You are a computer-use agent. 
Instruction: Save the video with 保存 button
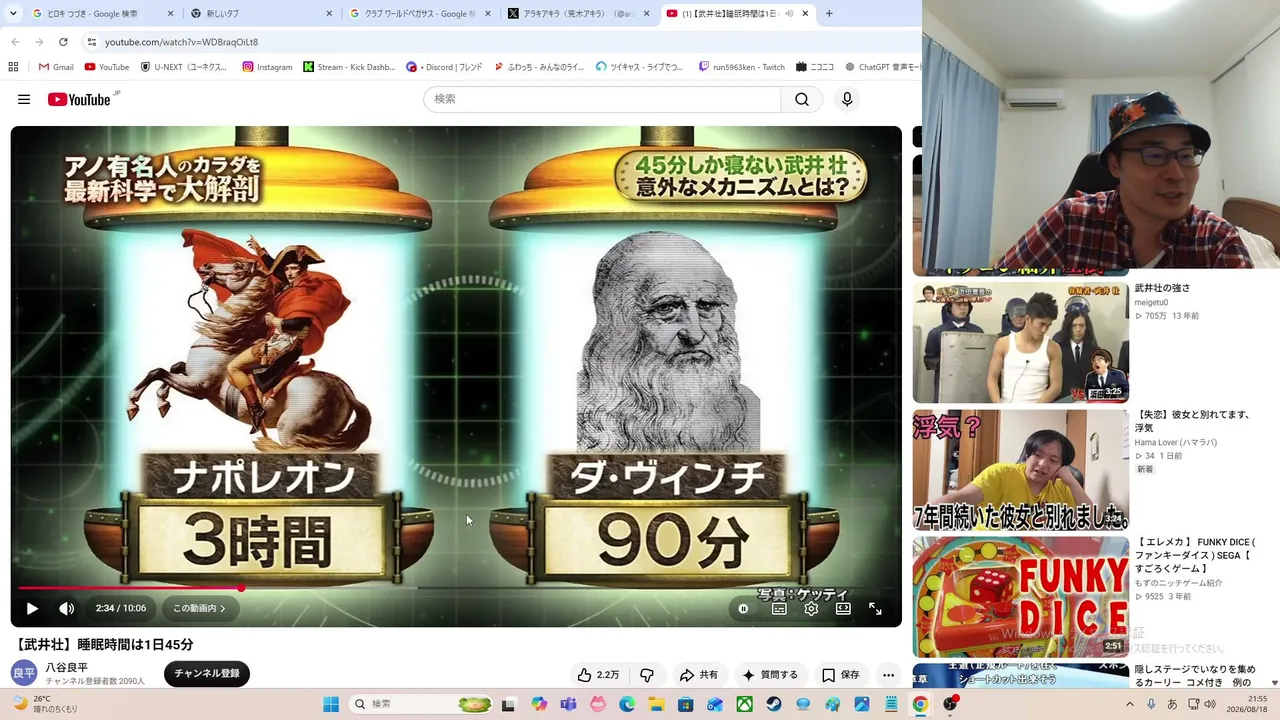pyautogui.click(x=840, y=675)
